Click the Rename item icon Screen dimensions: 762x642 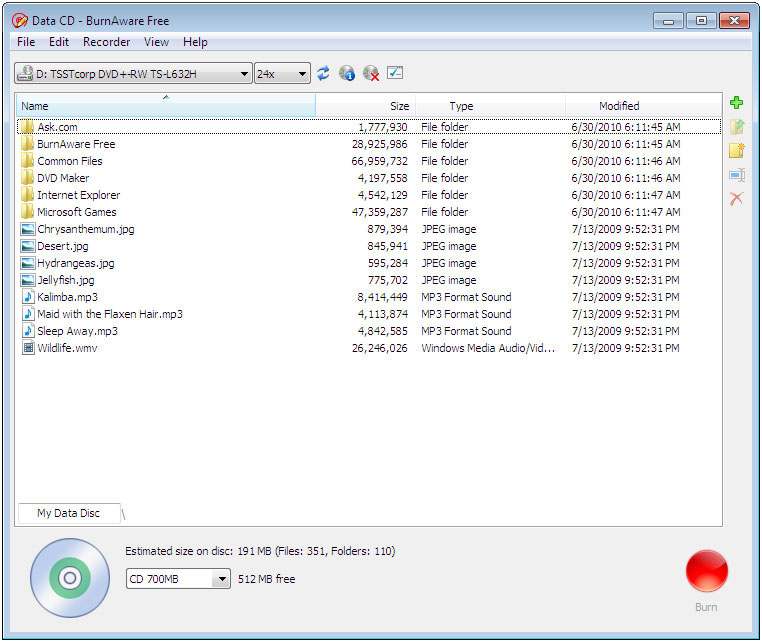tap(736, 175)
